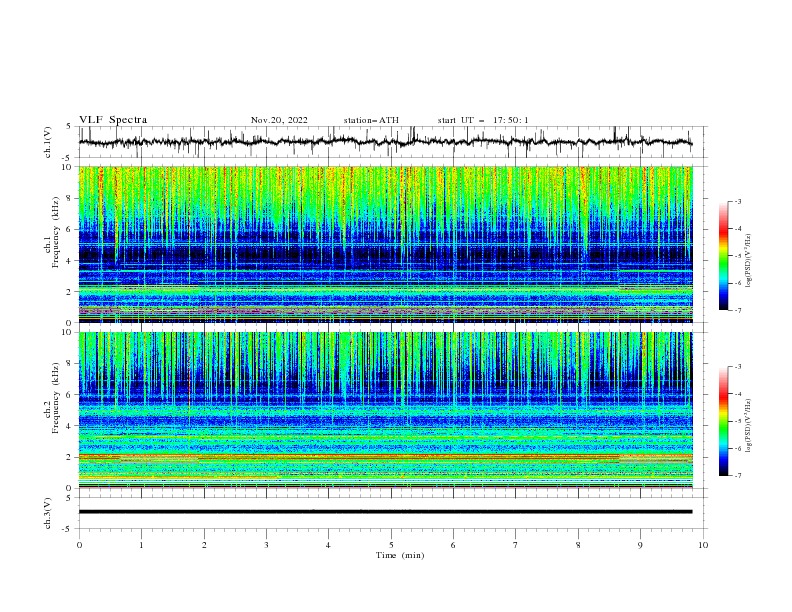Click the ch.2 color bar "log(PSD)(V²/Hz)" label
Viewport: 792px width, 612px height.
coord(749,426)
